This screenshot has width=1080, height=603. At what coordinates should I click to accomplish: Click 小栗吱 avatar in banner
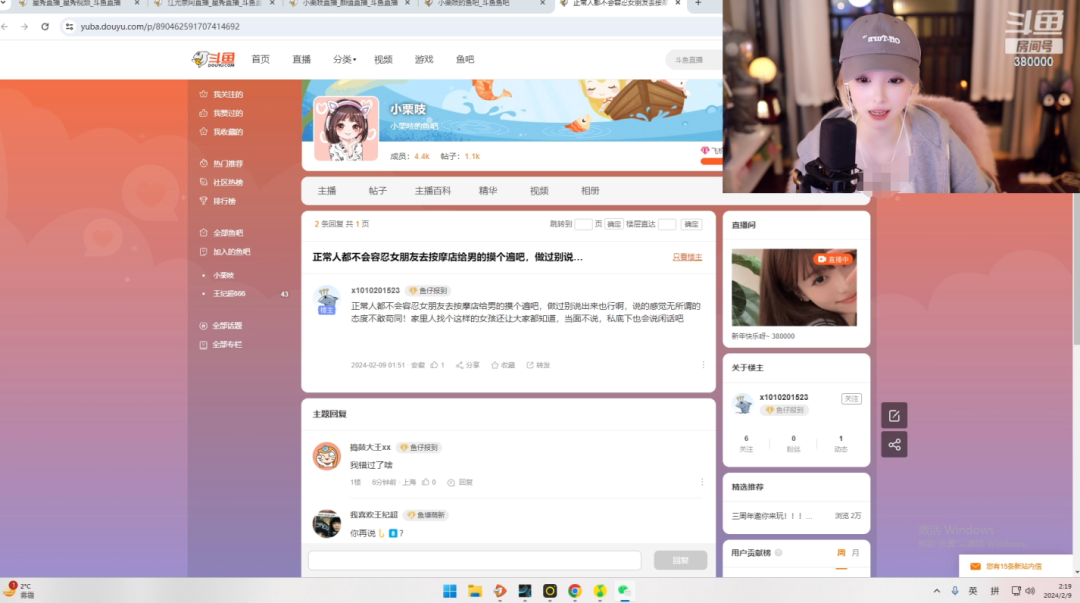point(346,129)
